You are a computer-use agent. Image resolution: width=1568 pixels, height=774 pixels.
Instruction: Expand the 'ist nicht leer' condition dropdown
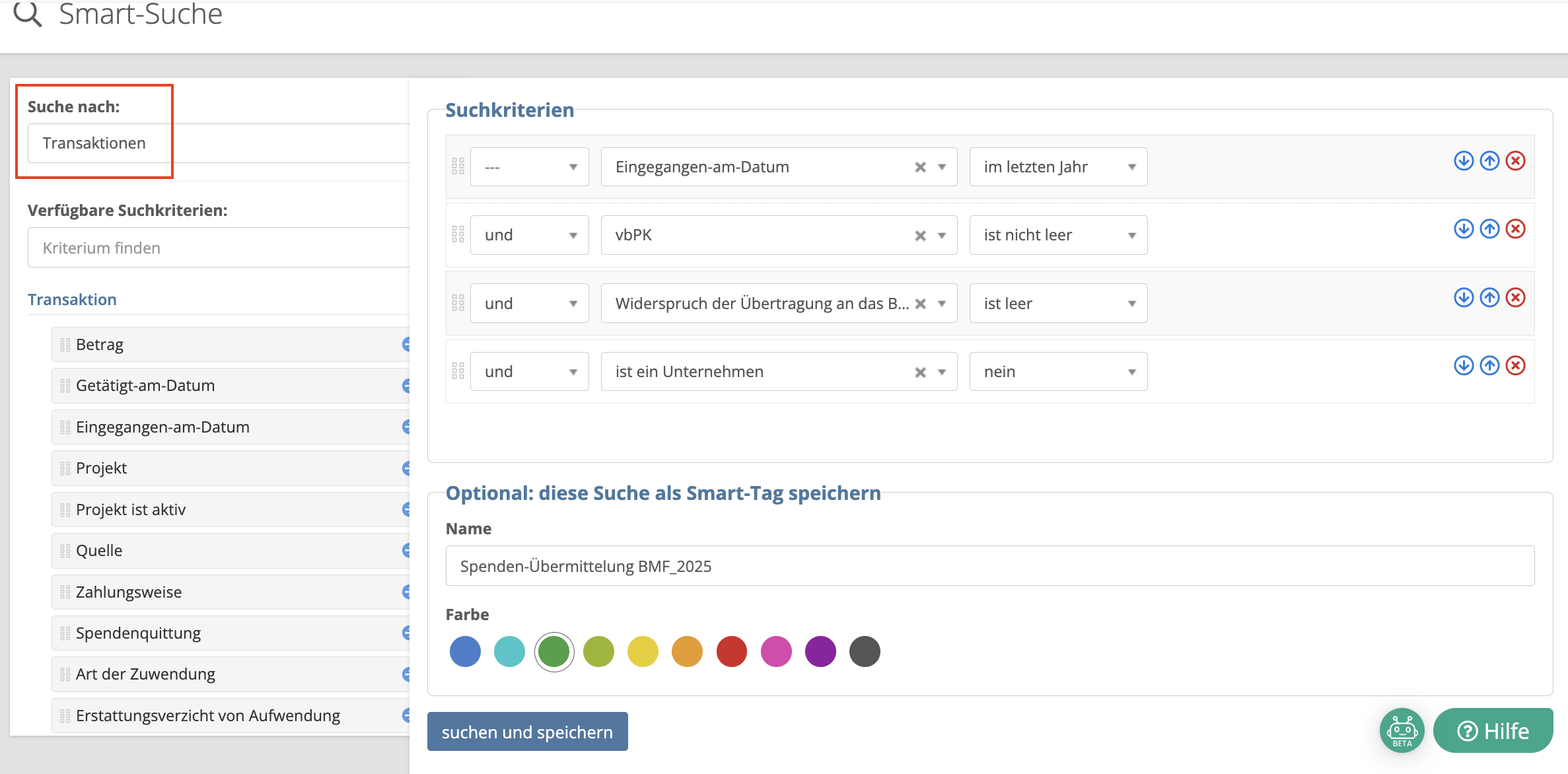(x=1058, y=235)
